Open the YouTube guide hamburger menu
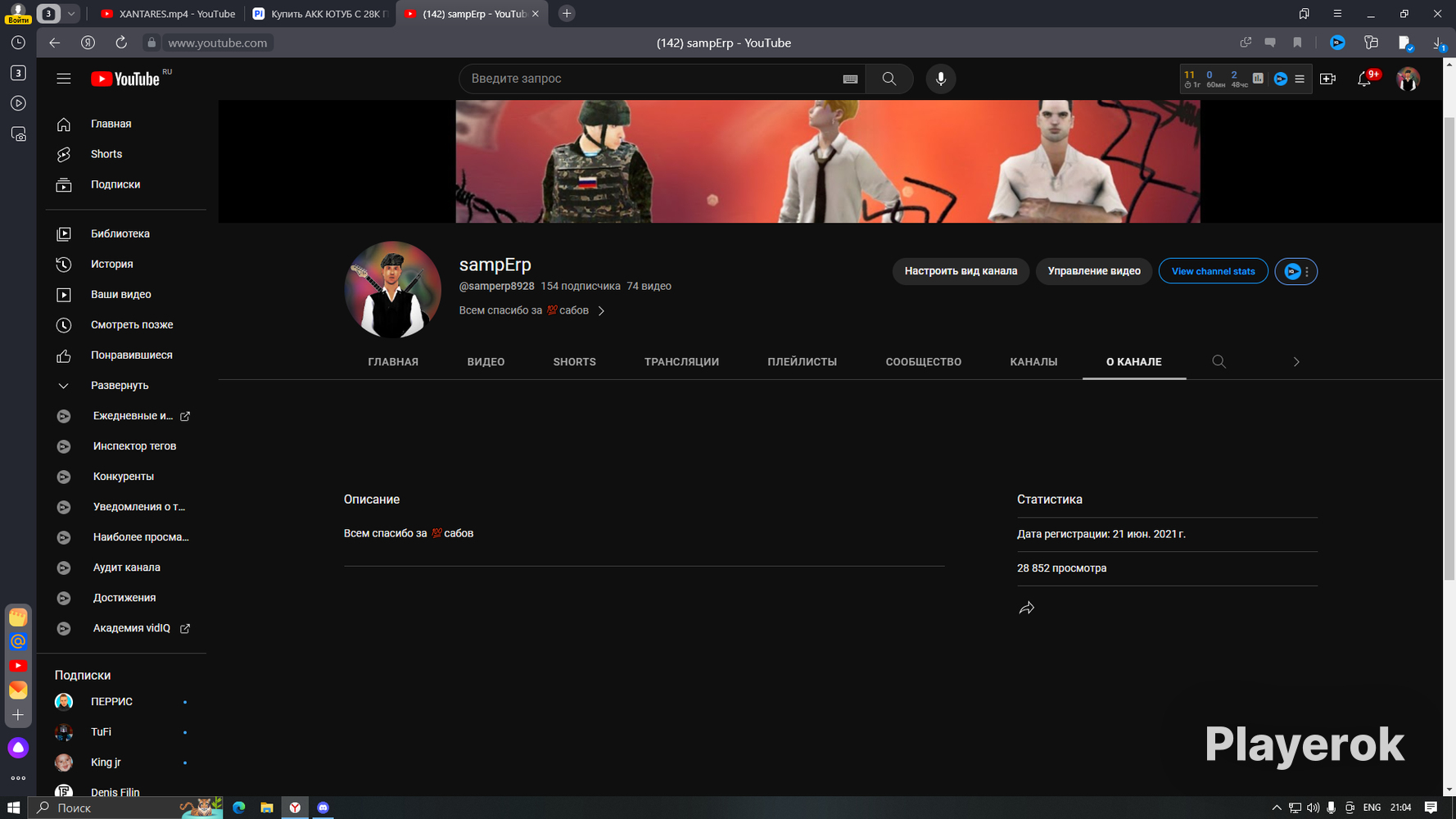 (64, 79)
